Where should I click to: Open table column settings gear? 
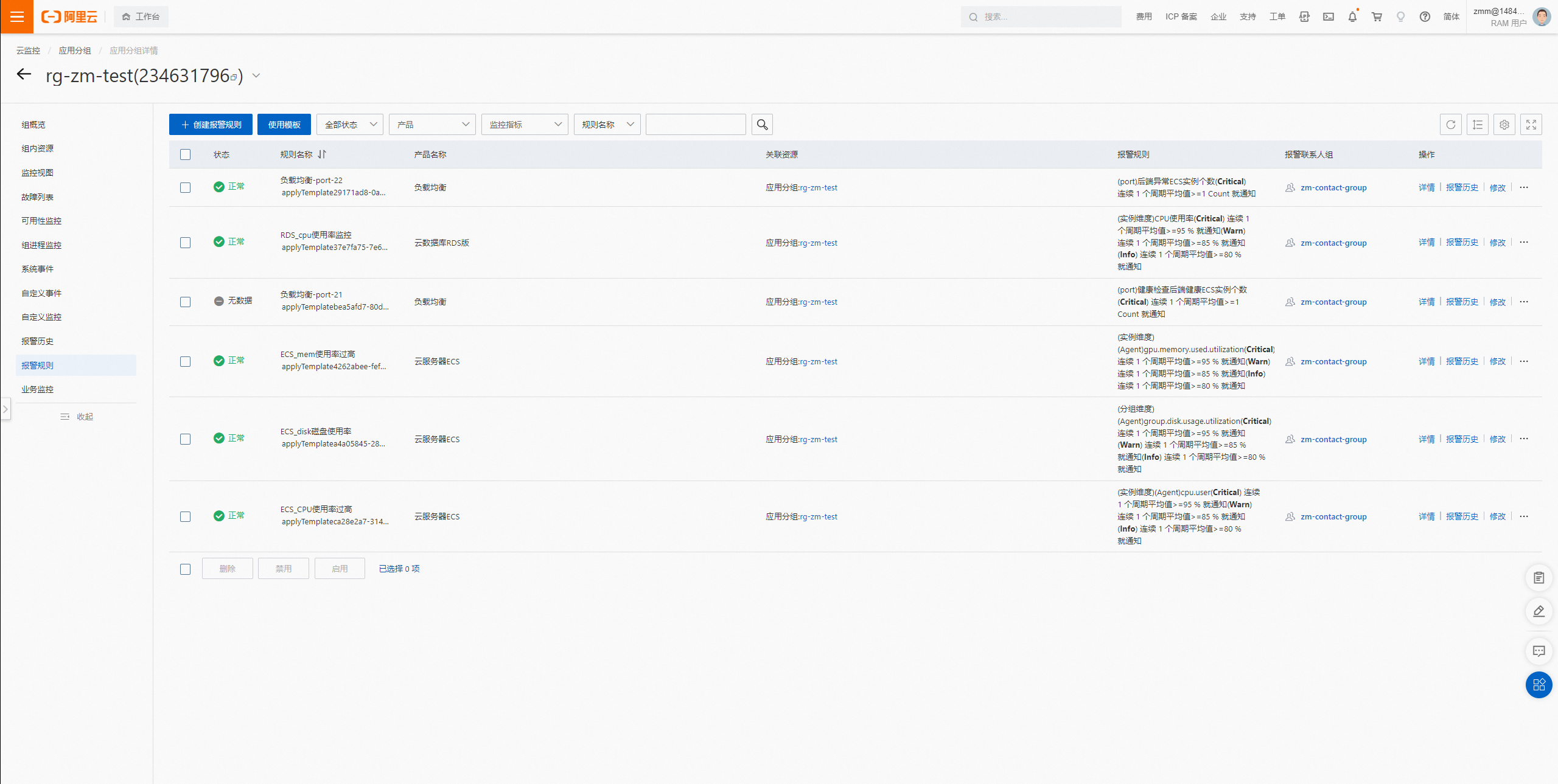tap(1504, 125)
